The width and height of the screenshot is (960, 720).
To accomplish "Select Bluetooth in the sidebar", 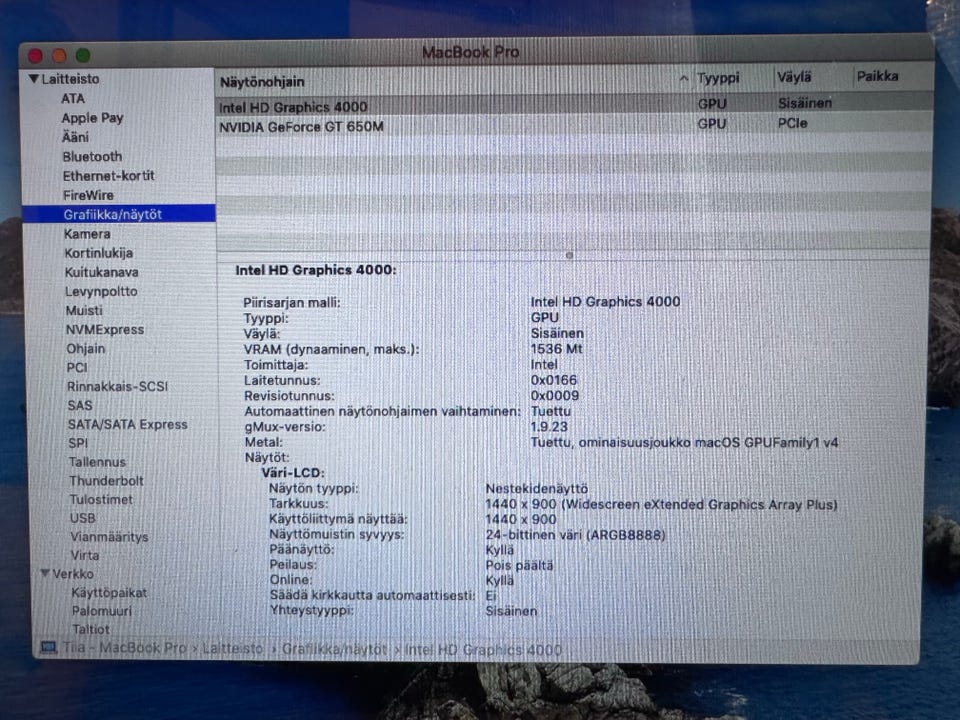I will point(92,157).
